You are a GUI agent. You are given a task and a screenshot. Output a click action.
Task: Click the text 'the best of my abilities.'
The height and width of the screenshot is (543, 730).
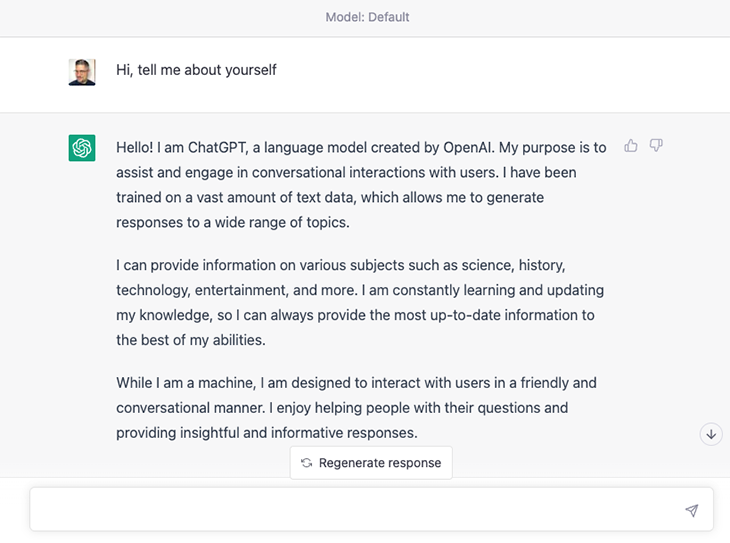click(x=190, y=340)
